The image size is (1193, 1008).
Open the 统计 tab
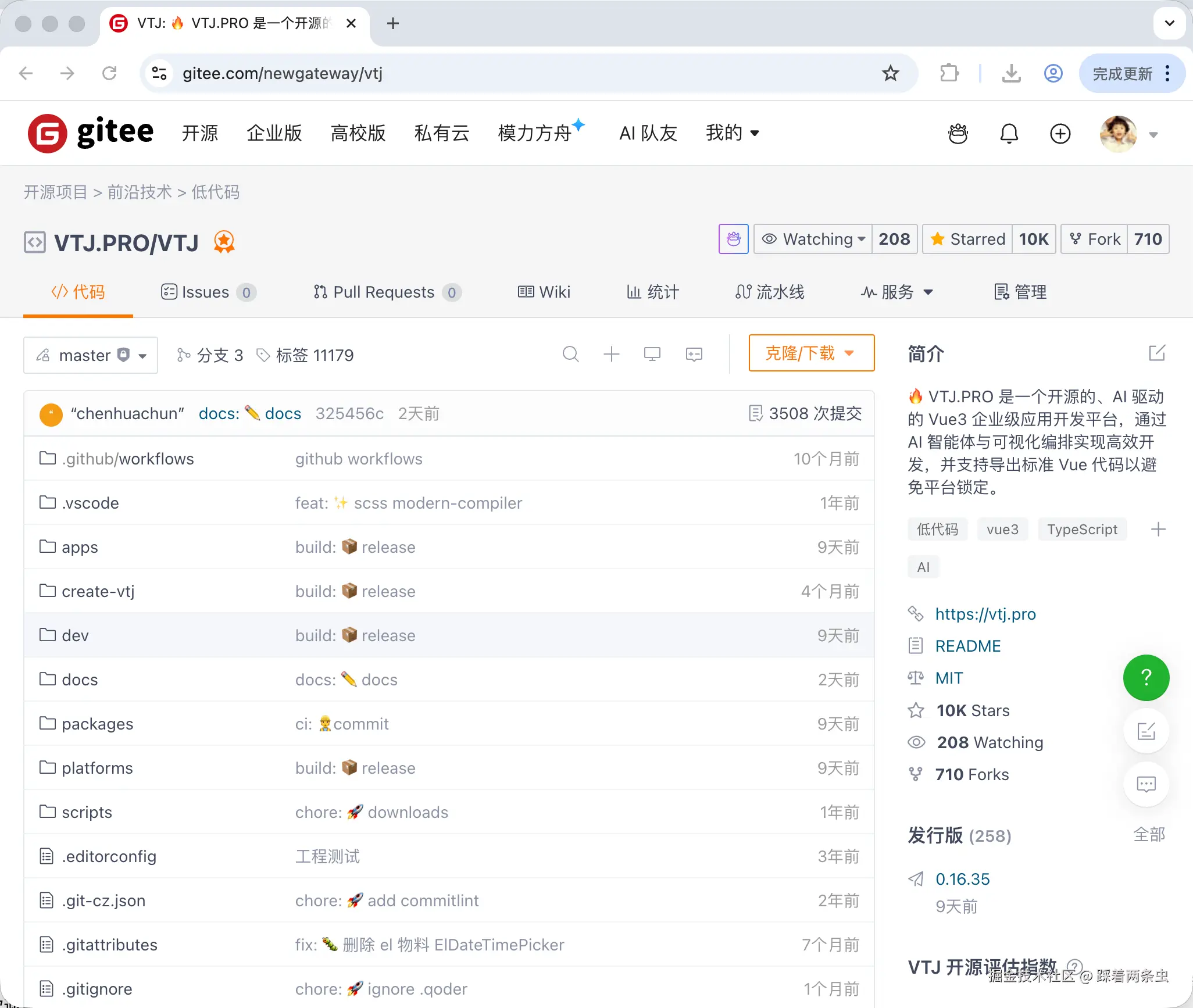pos(652,292)
